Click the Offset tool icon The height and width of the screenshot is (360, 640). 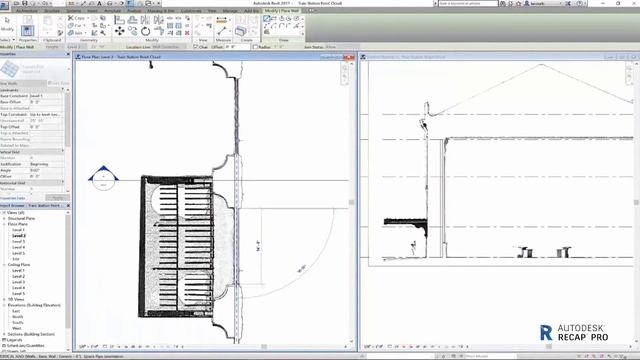click(x=132, y=20)
